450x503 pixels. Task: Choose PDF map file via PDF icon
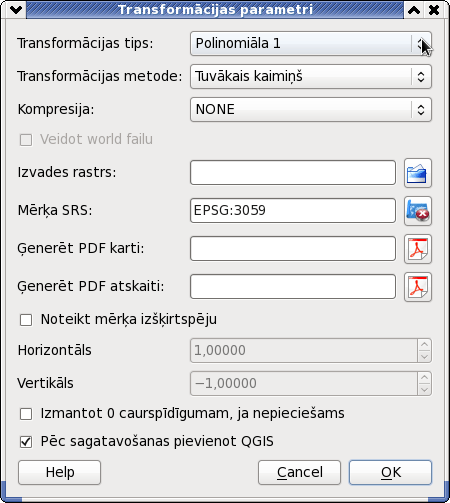pos(418,249)
